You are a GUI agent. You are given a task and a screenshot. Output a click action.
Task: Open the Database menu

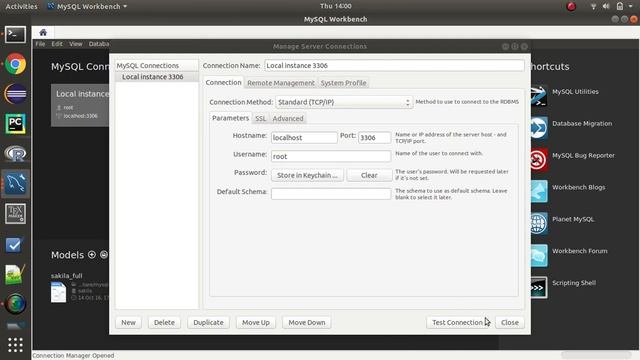[x=99, y=44]
